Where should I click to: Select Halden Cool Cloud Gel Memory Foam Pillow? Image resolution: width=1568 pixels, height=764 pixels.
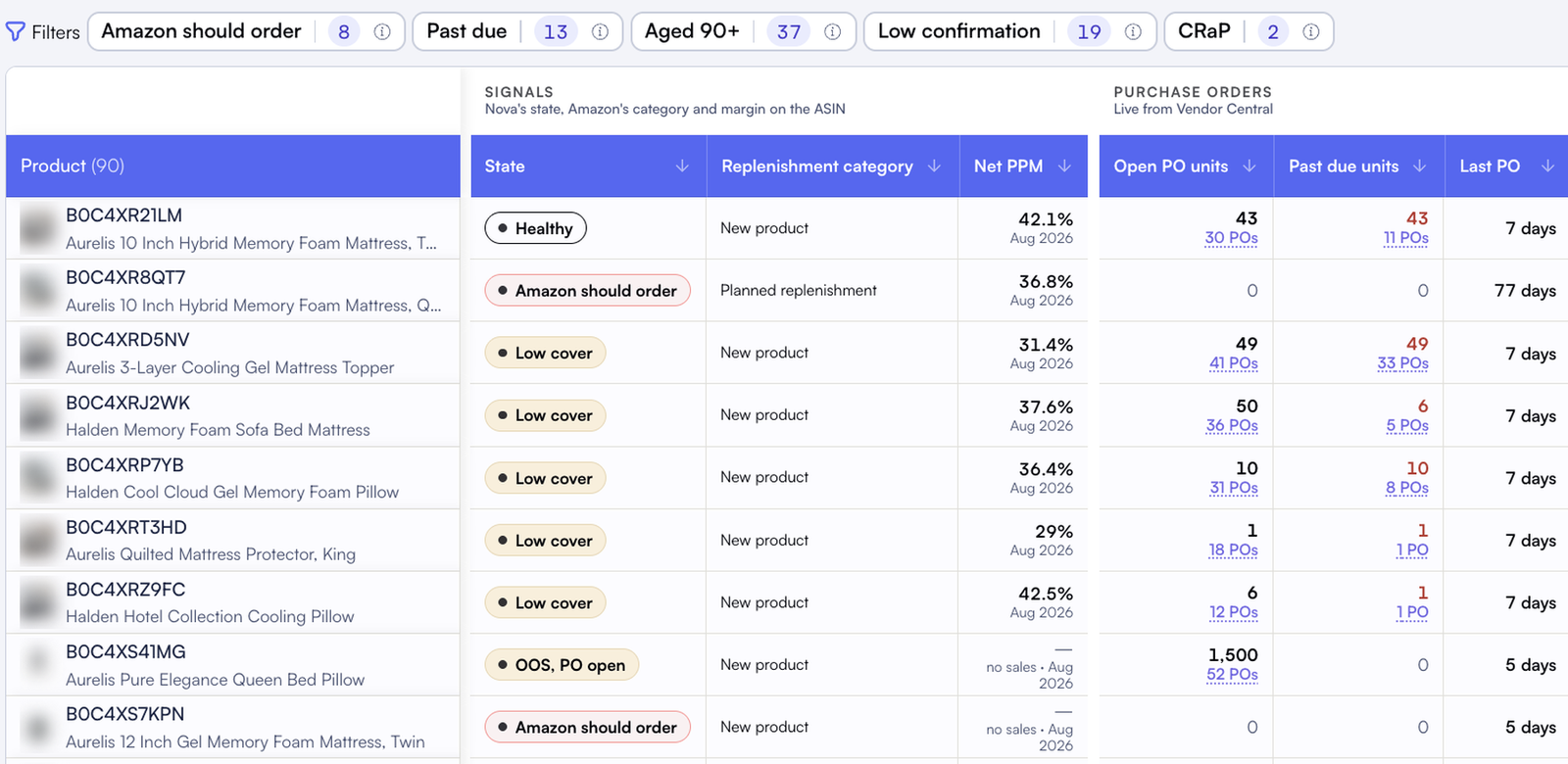point(232,492)
